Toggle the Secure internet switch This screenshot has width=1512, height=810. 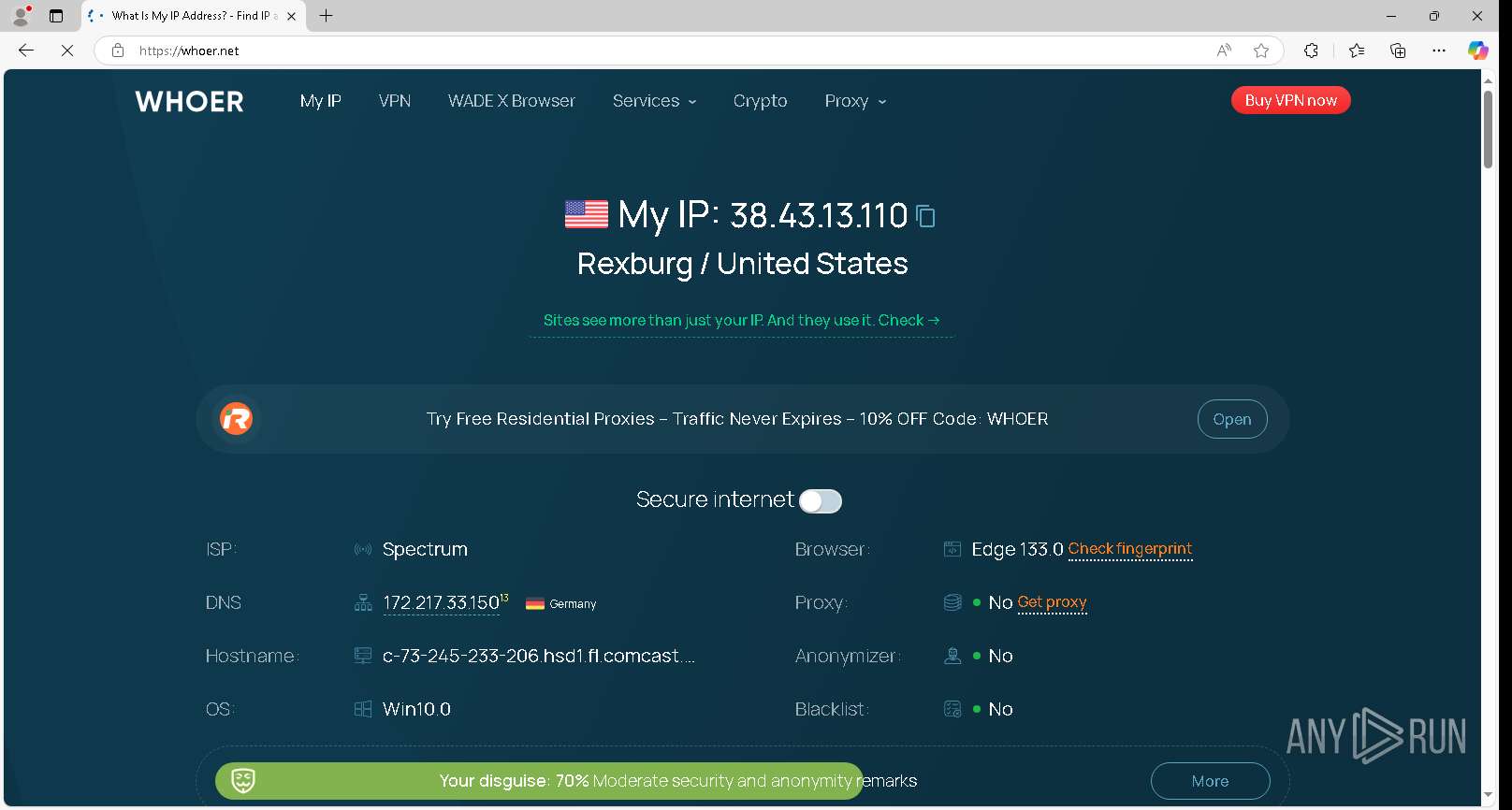point(821,501)
